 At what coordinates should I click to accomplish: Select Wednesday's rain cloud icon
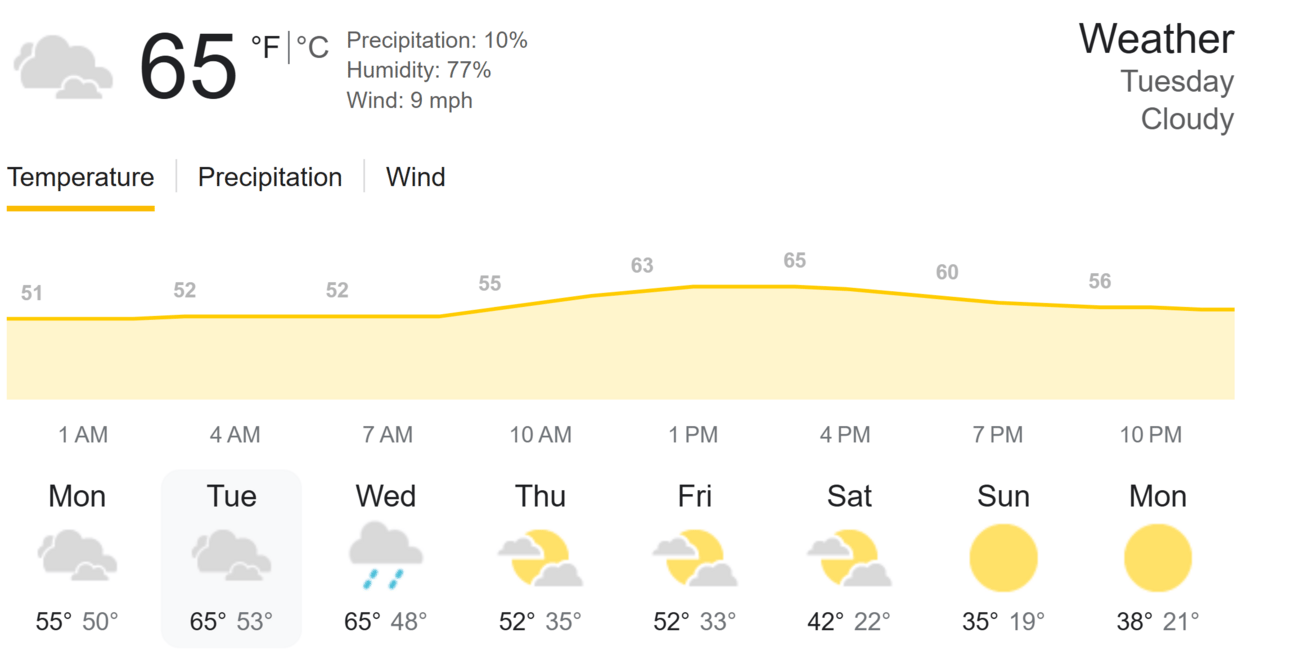385,556
